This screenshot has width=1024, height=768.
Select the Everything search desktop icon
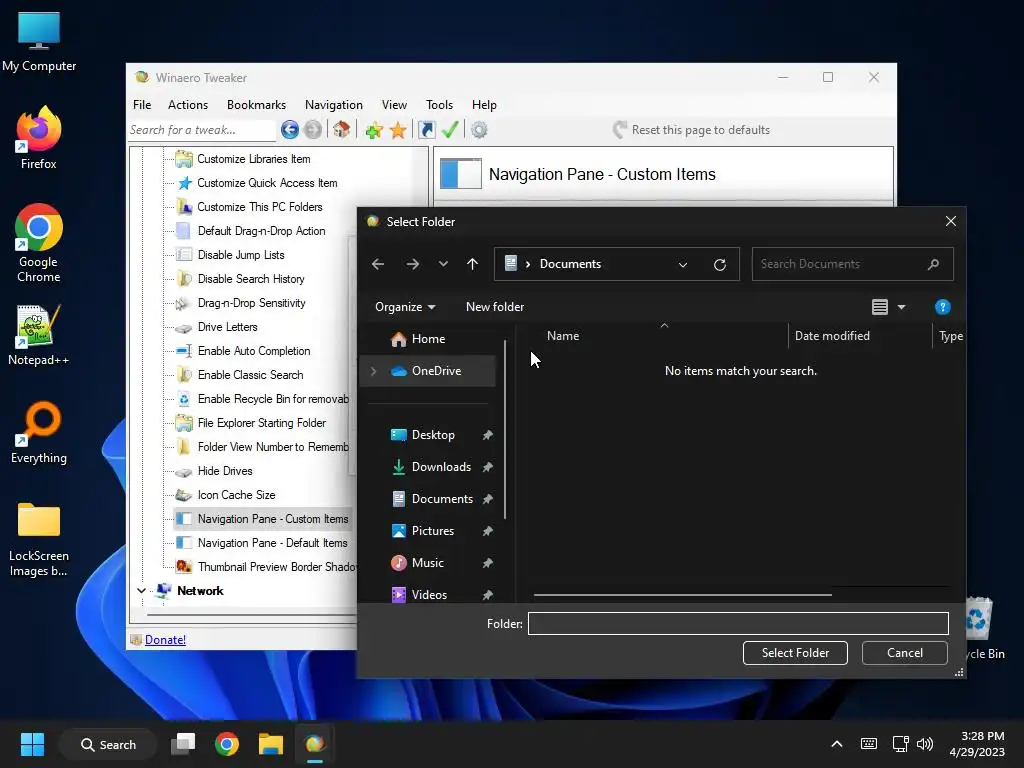[x=39, y=433]
